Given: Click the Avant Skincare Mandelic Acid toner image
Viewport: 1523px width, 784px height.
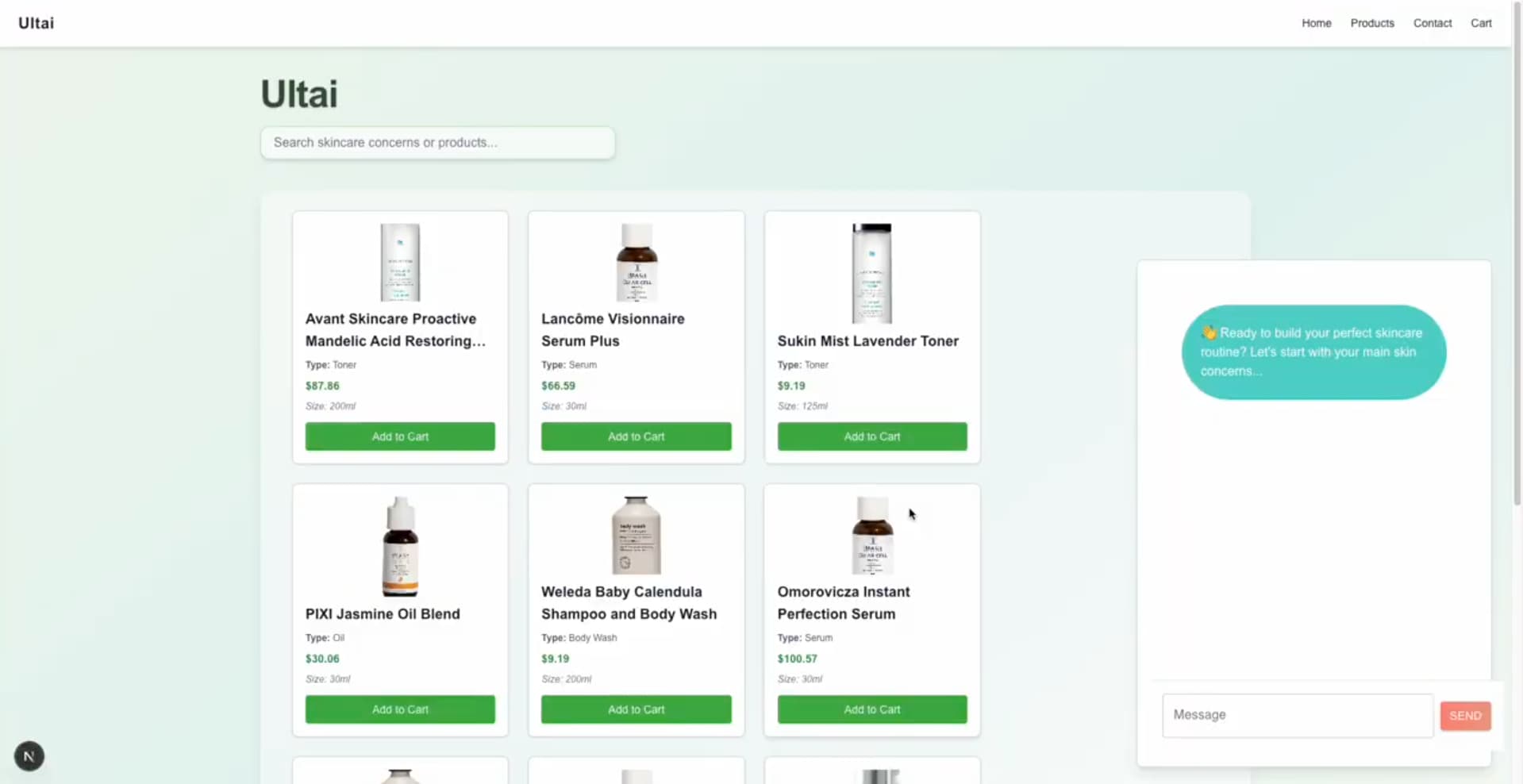Looking at the screenshot, I should pos(400,263).
